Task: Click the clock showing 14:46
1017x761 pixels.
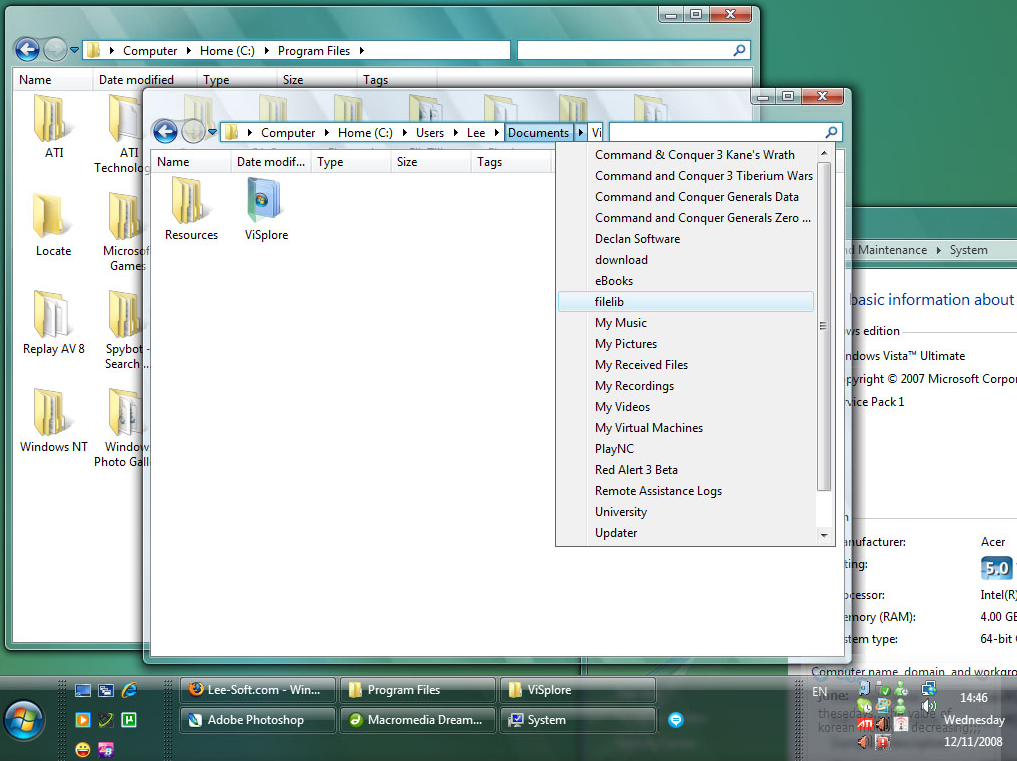Action: pyautogui.click(x=974, y=698)
